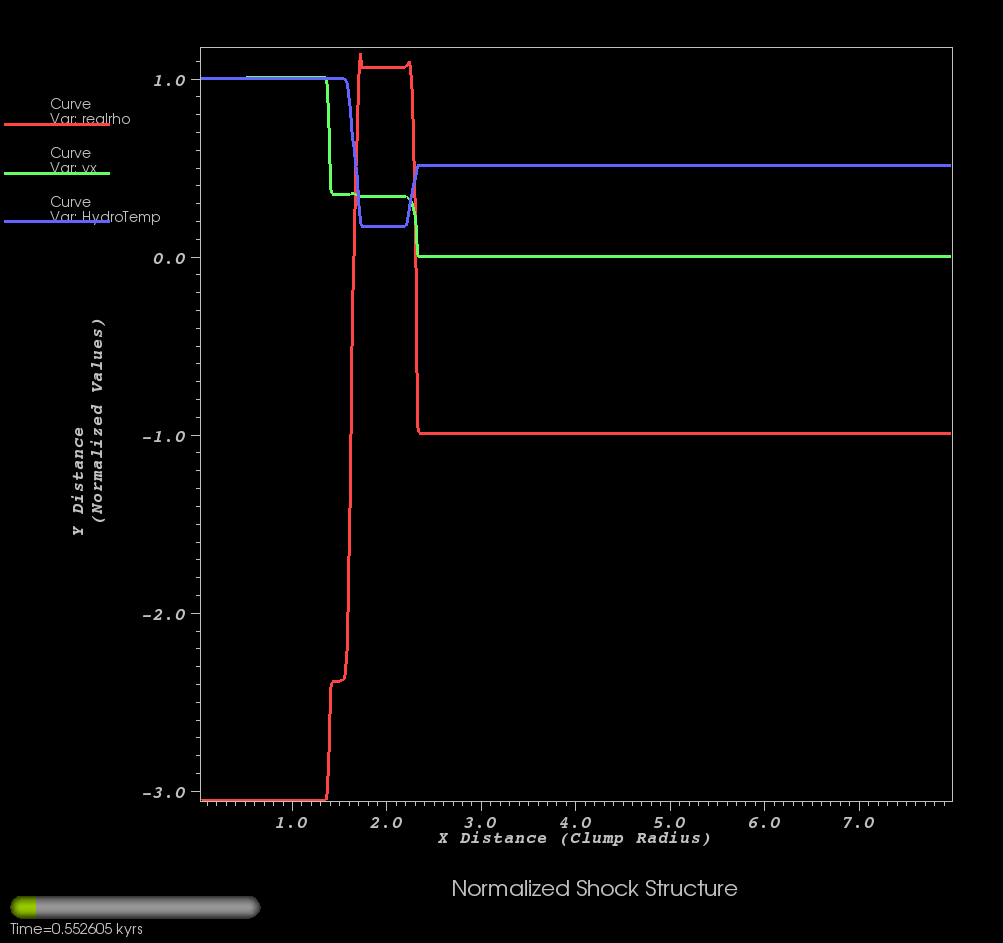Click the 2.0 tick label on X axis
Image resolution: width=1003 pixels, height=943 pixels.
coord(386,823)
